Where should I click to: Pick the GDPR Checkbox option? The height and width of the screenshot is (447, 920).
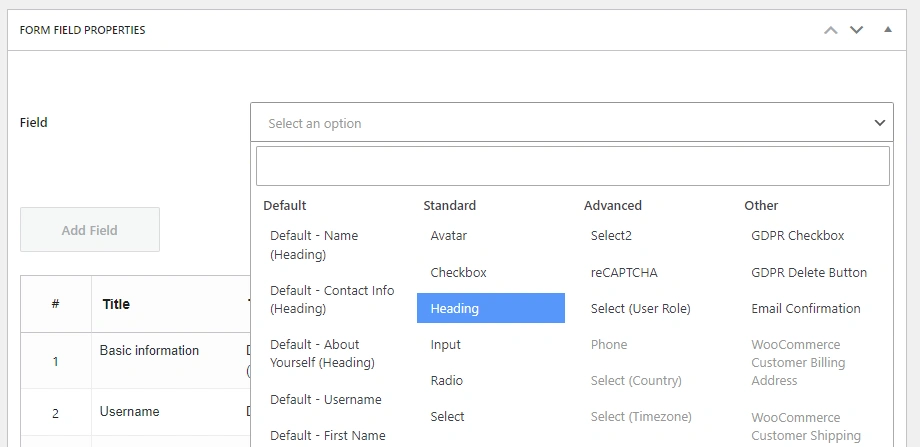[x=797, y=236]
